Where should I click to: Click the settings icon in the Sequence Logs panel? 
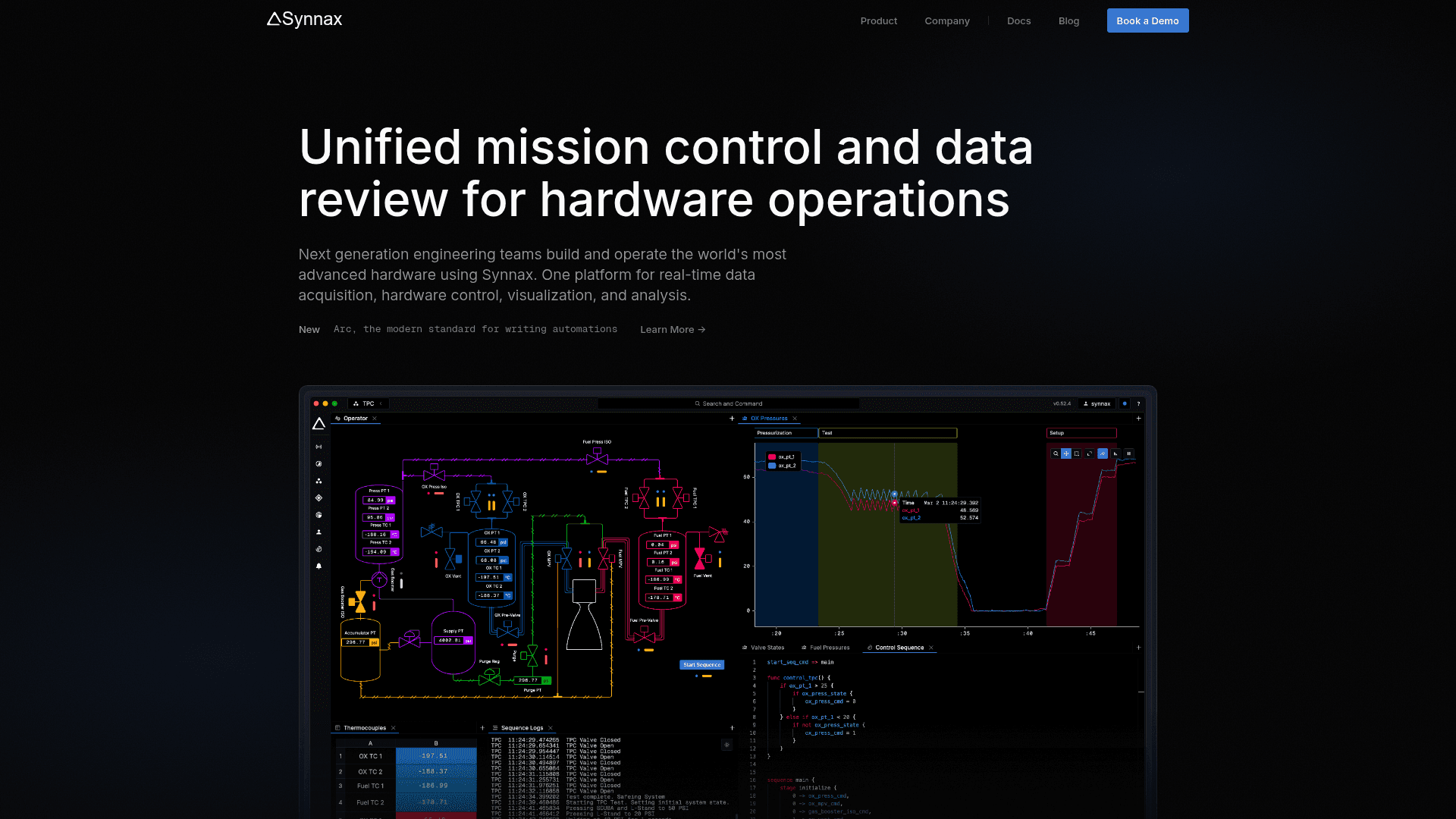pyautogui.click(x=726, y=745)
